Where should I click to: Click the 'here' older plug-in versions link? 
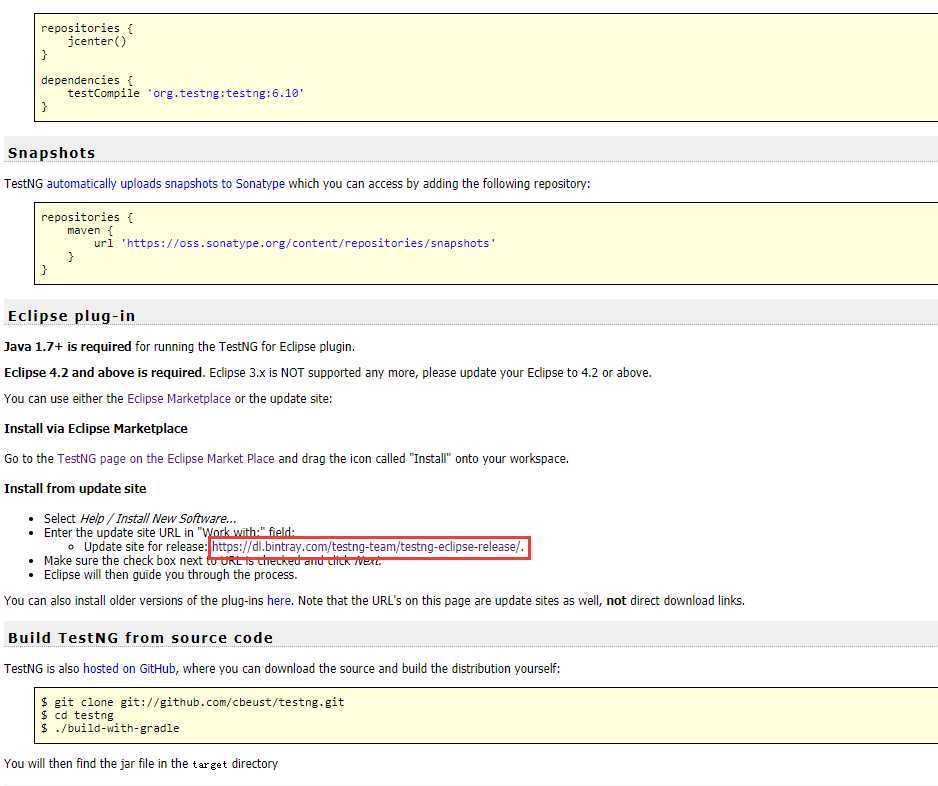279,601
